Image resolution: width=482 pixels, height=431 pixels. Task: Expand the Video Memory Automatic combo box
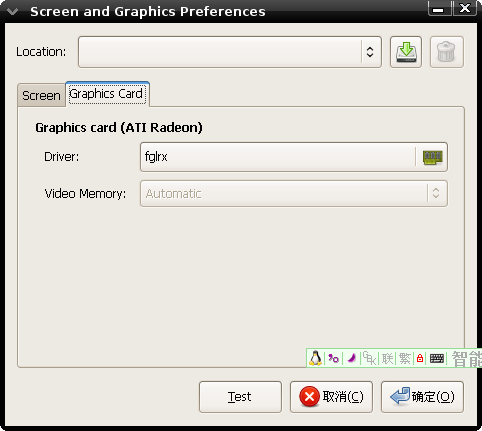[294, 194]
